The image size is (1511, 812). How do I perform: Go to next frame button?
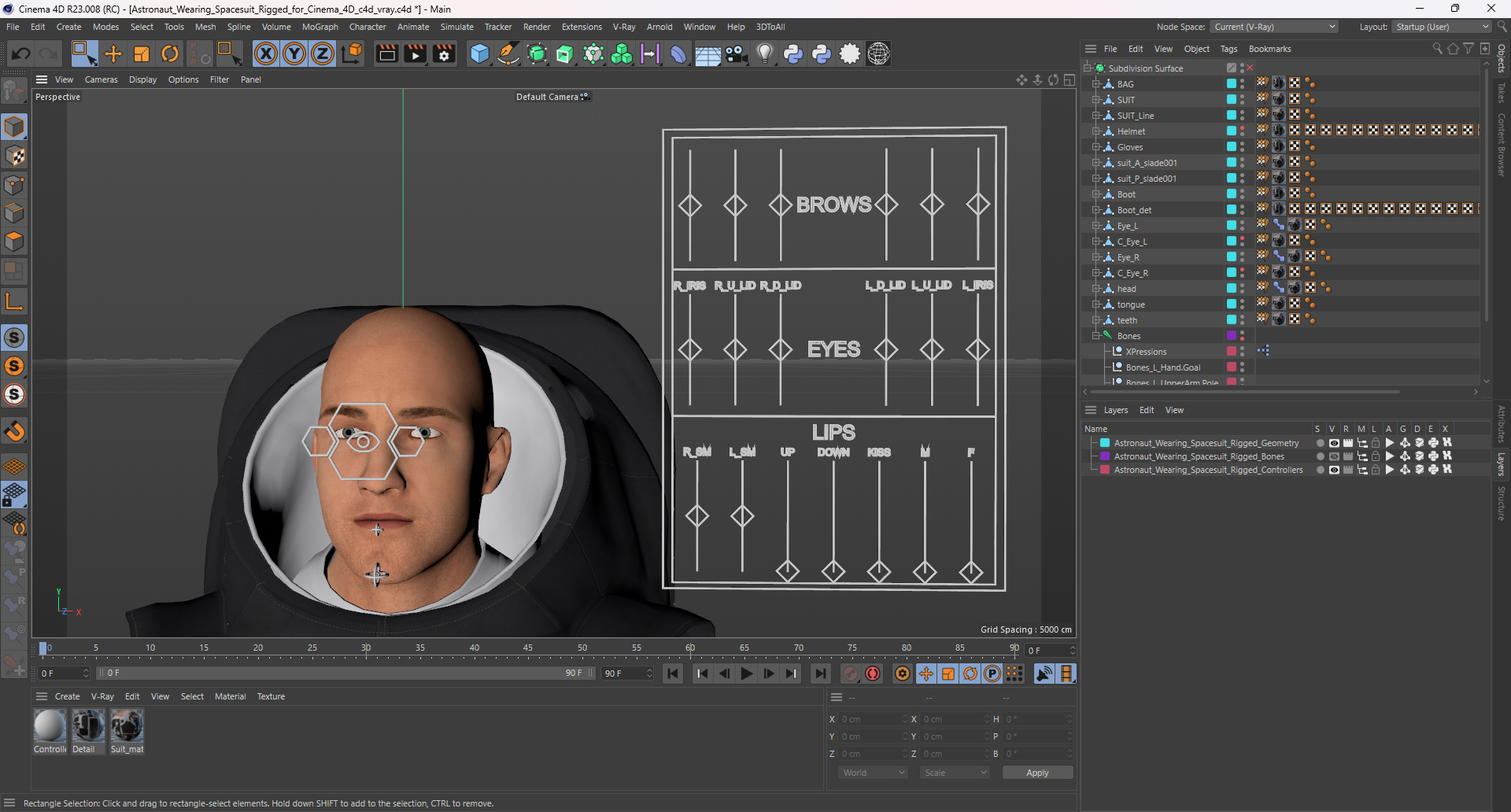tap(769, 674)
